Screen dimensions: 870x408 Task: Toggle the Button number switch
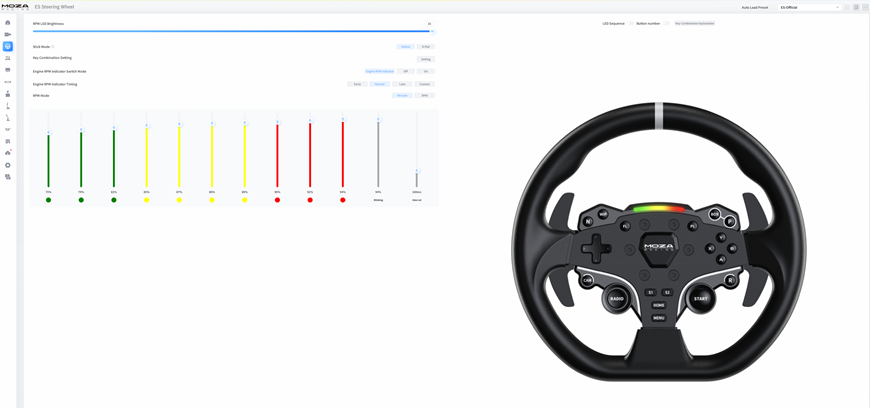[666, 23]
